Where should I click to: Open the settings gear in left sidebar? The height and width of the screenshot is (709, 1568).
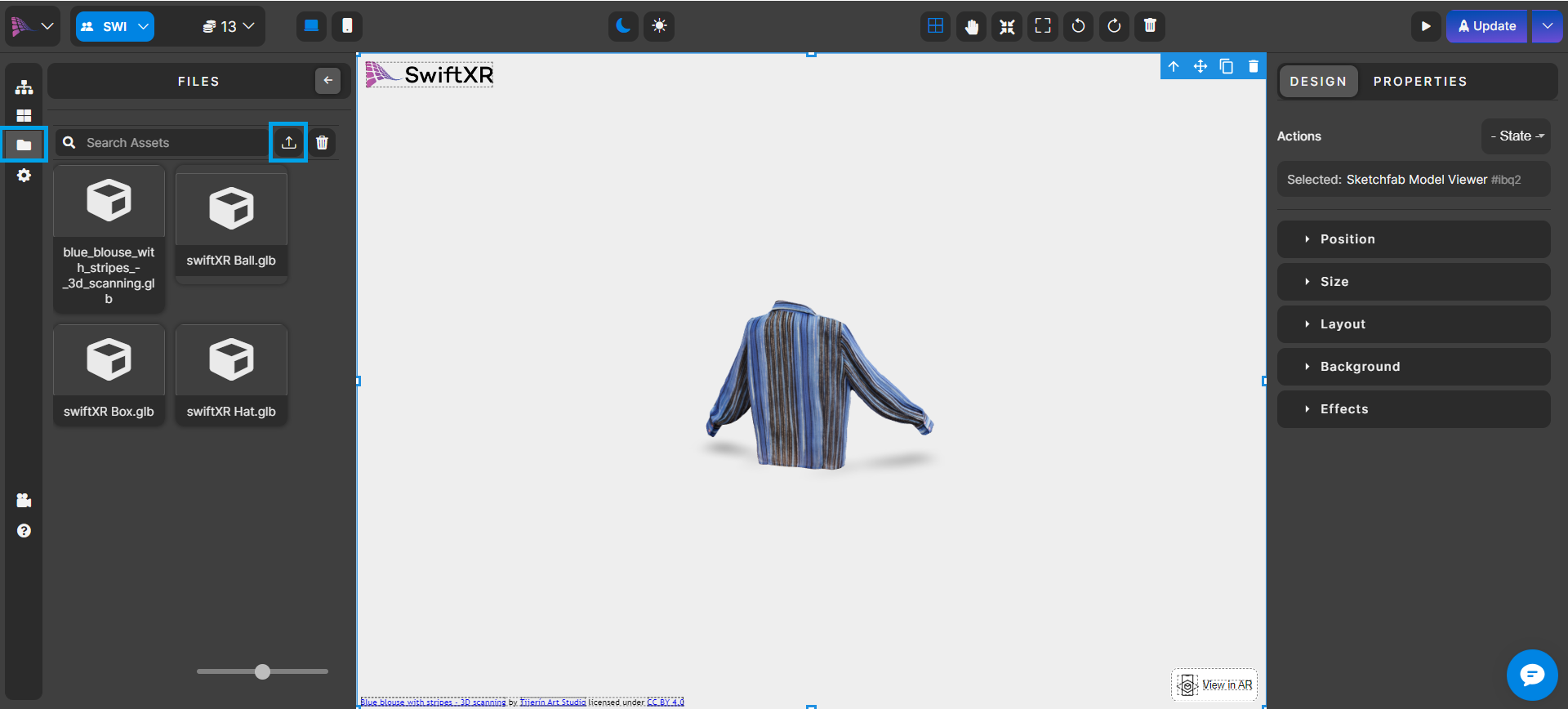pos(24,176)
